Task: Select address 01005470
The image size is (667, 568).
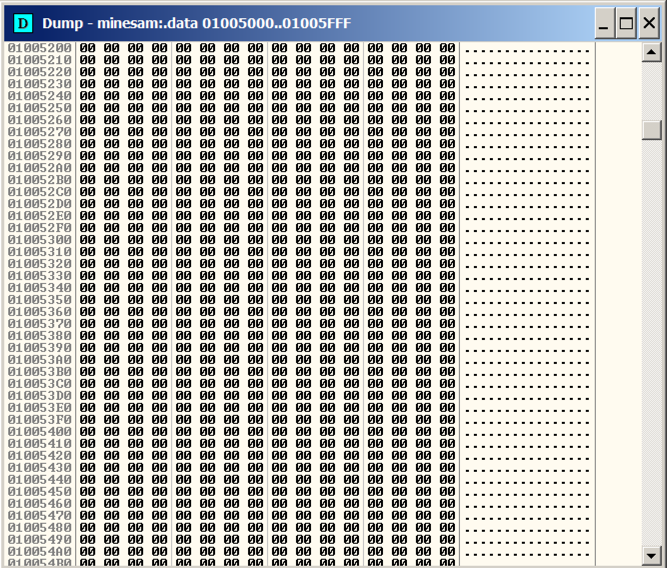Action: pos(40,516)
